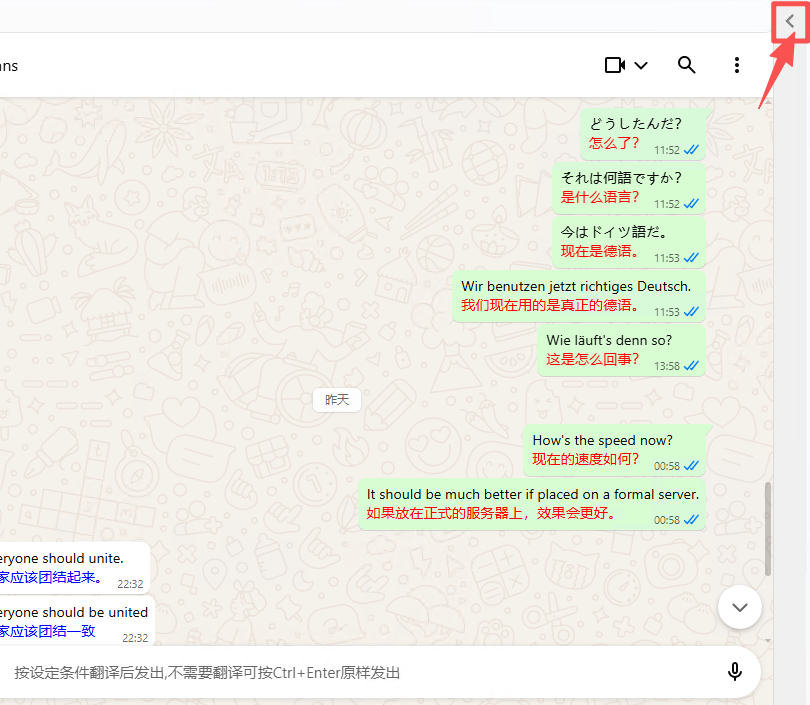Screen dimensions: 810x705
Task: Click the blue ticks on the 13:58 message
Action: pyautogui.click(x=691, y=366)
